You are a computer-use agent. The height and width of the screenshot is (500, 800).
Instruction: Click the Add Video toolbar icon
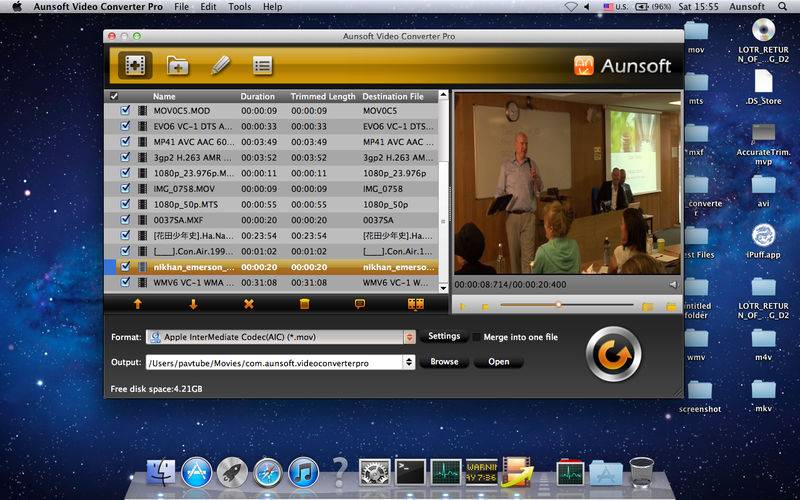tap(135, 65)
